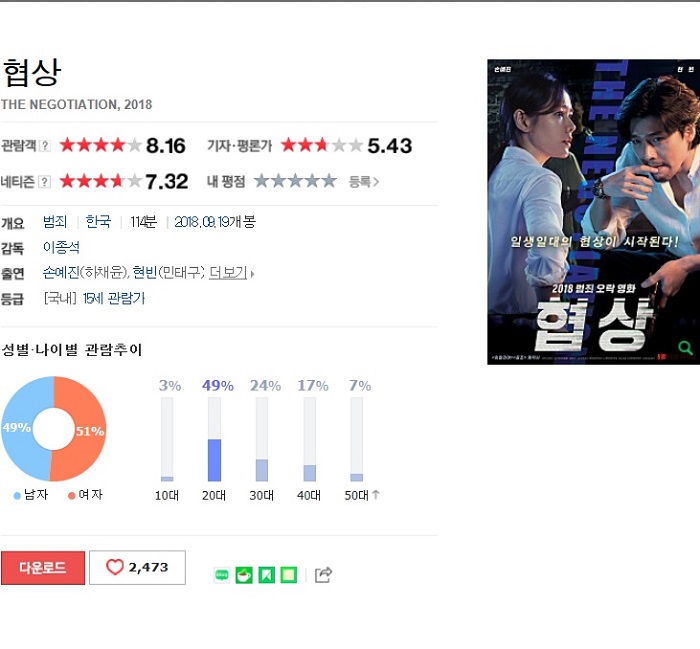The image size is (700, 649).
Task: Open the 한국 country link
Action: [98, 221]
